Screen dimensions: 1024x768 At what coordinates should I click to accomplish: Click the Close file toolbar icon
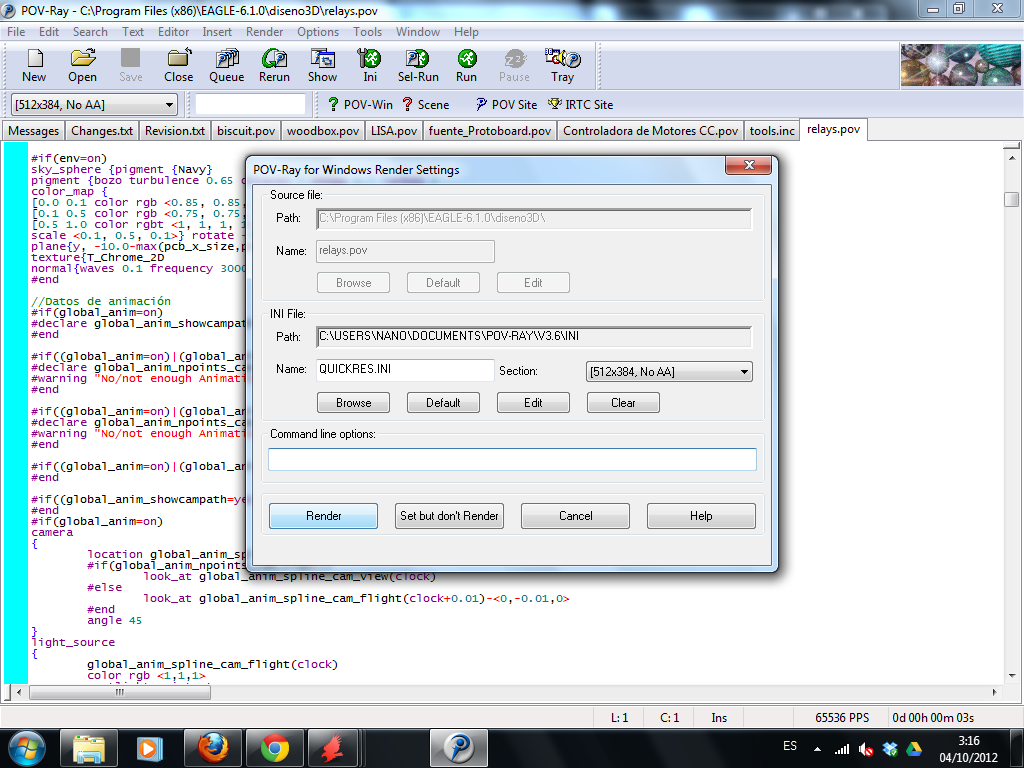178,65
